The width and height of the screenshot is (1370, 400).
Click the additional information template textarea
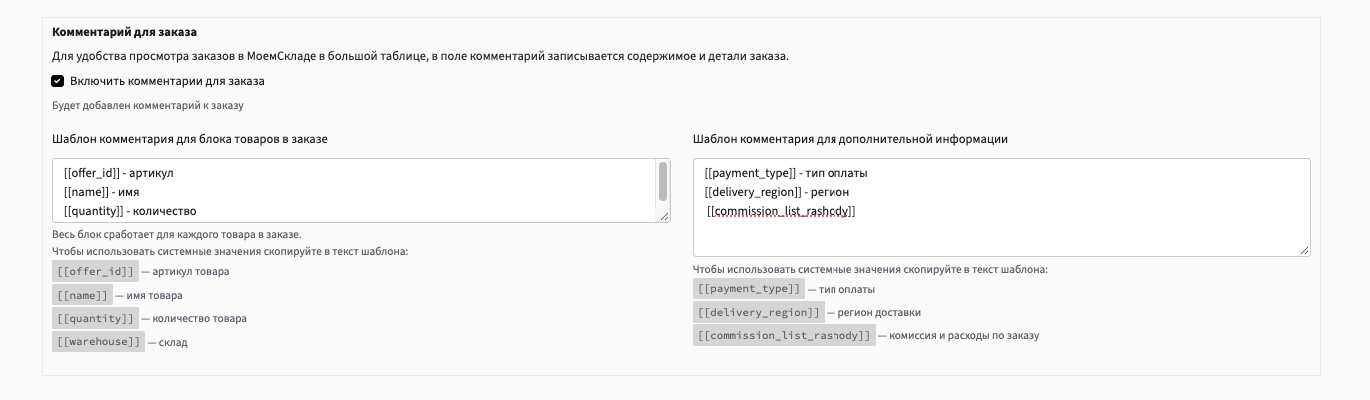(1001, 207)
